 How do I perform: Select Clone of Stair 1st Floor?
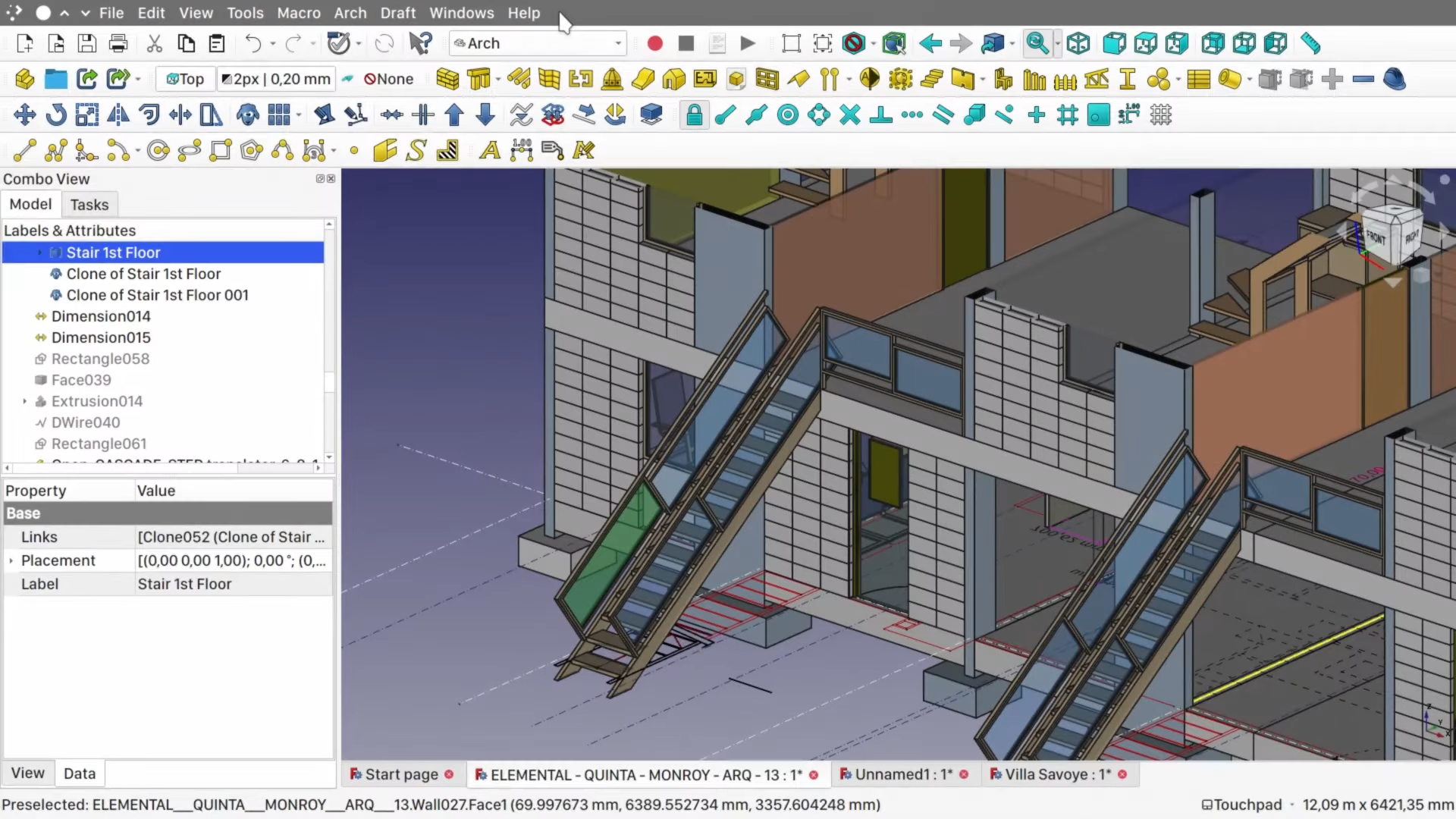point(143,273)
